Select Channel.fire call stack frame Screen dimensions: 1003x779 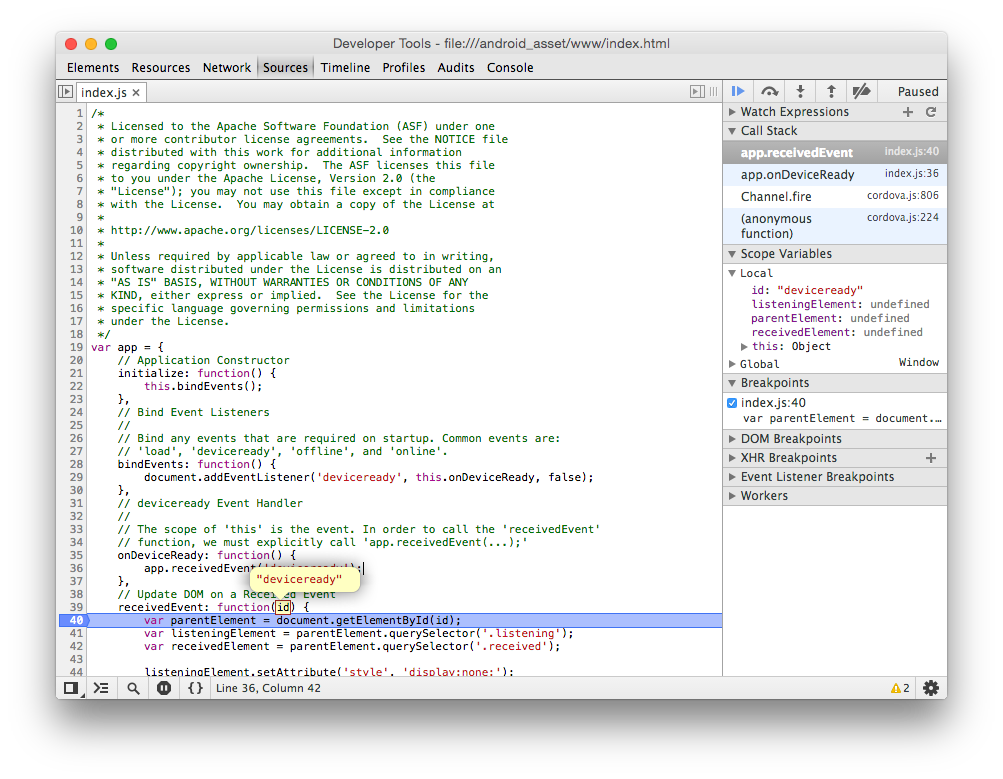[x=835, y=196]
